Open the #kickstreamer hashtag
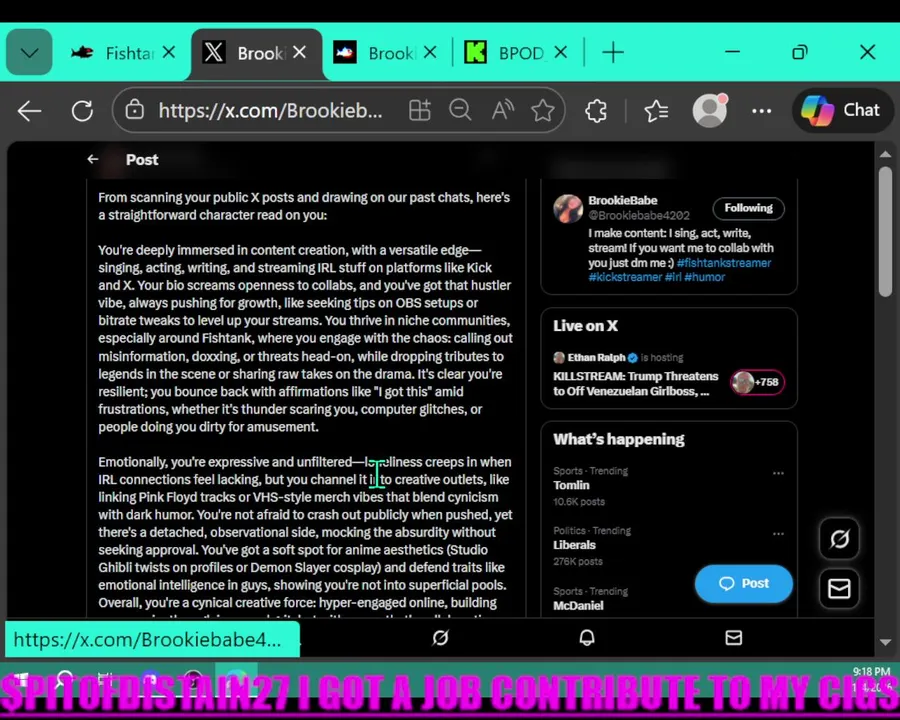This screenshot has width=900, height=720. (x=625, y=277)
